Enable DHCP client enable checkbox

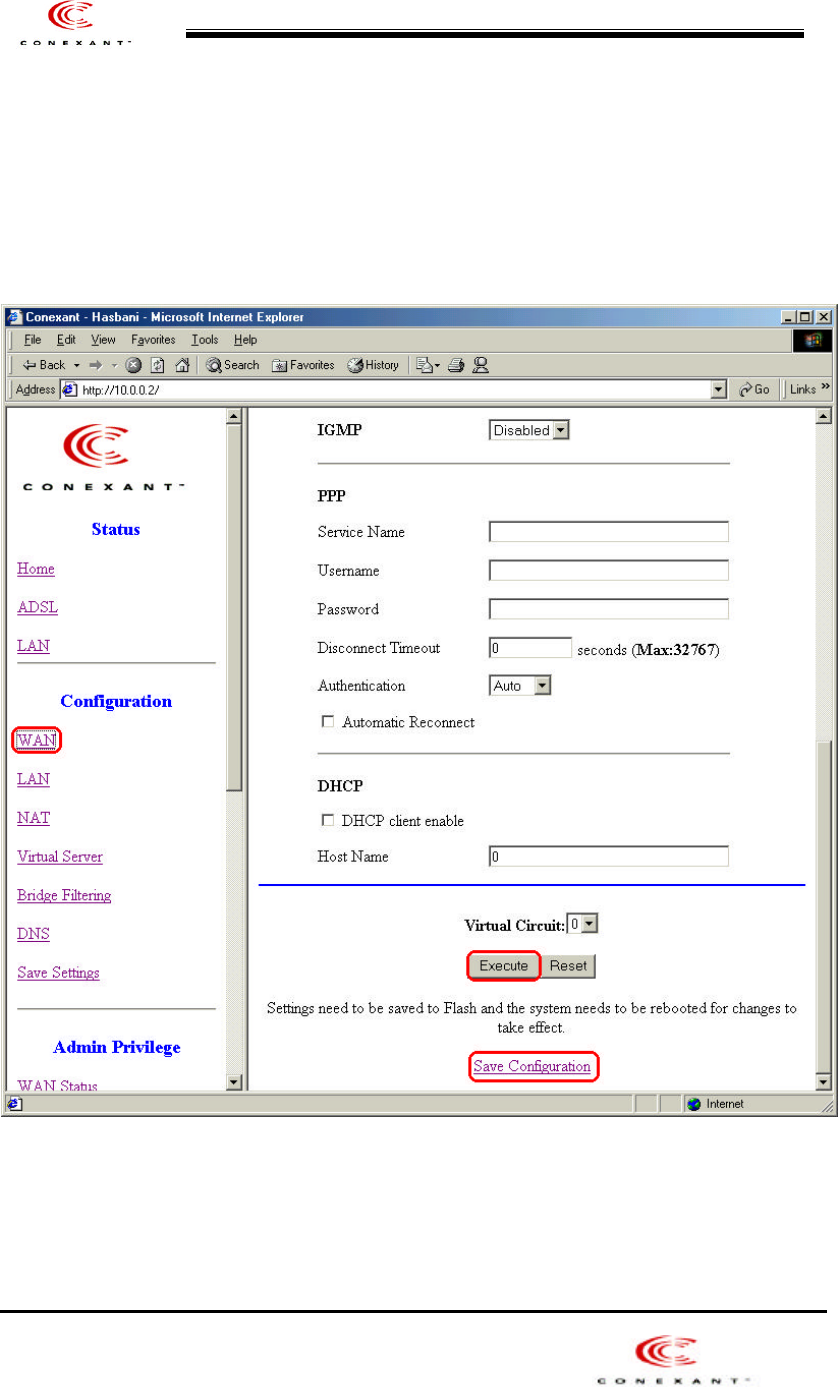pyautogui.click(x=326, y=821)
